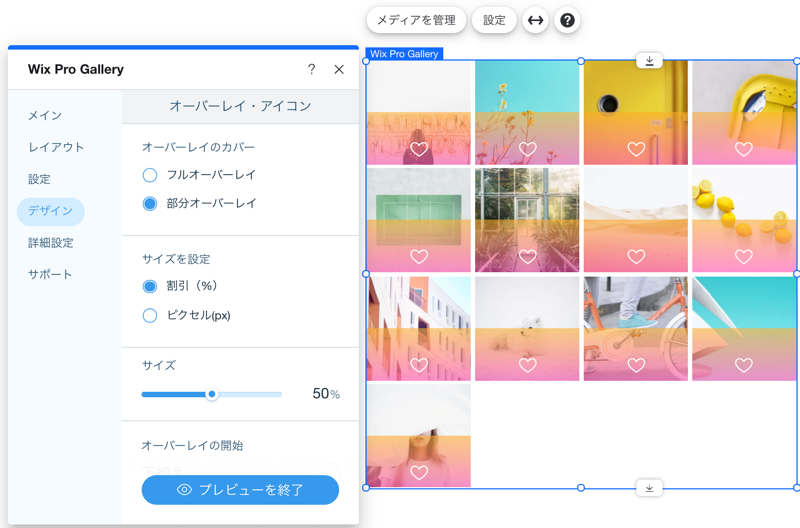Click the heart on the white hat woman image
800x528 pixels.
coord(419,473)
